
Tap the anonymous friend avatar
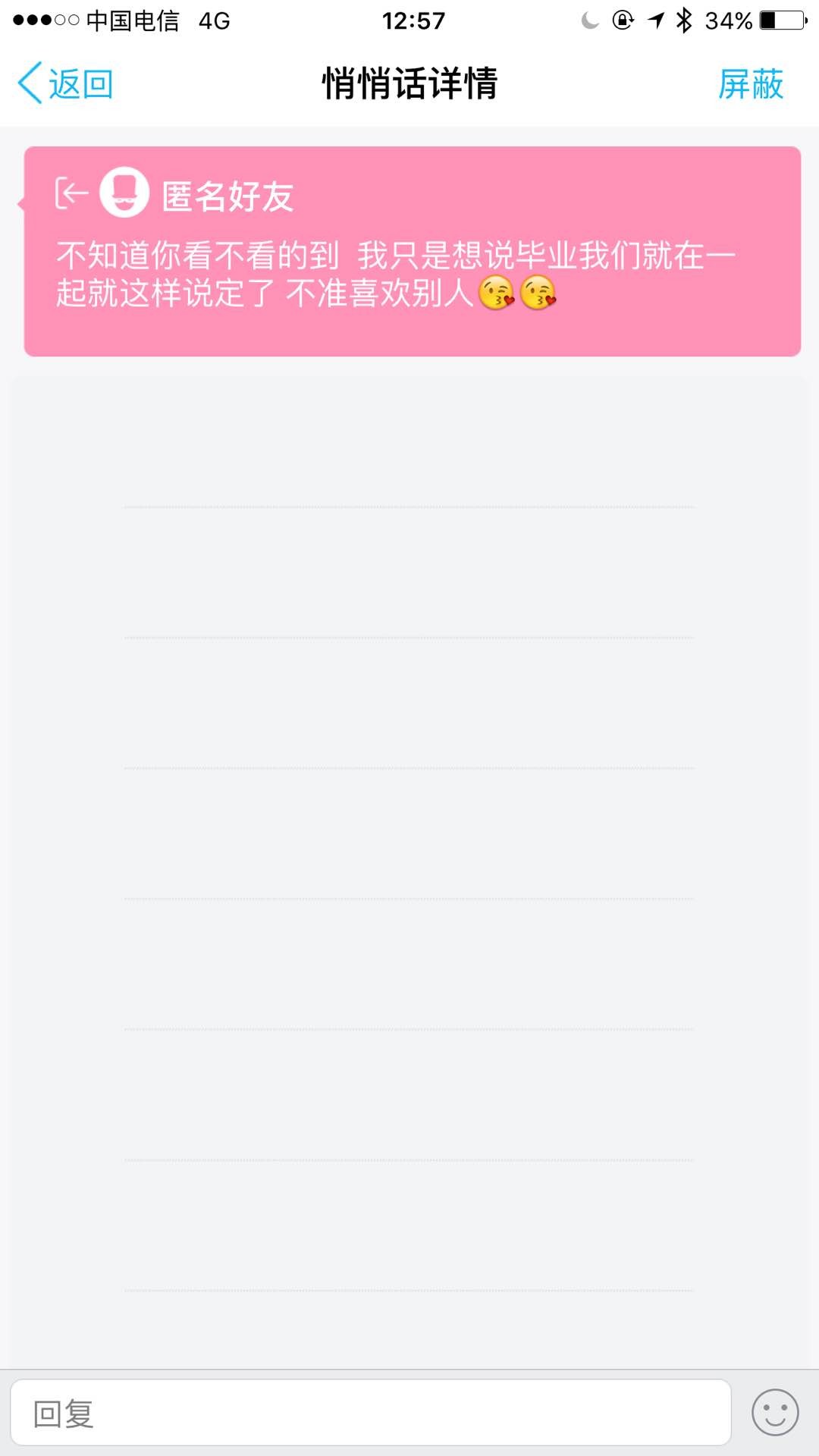(x=124, y=193)
